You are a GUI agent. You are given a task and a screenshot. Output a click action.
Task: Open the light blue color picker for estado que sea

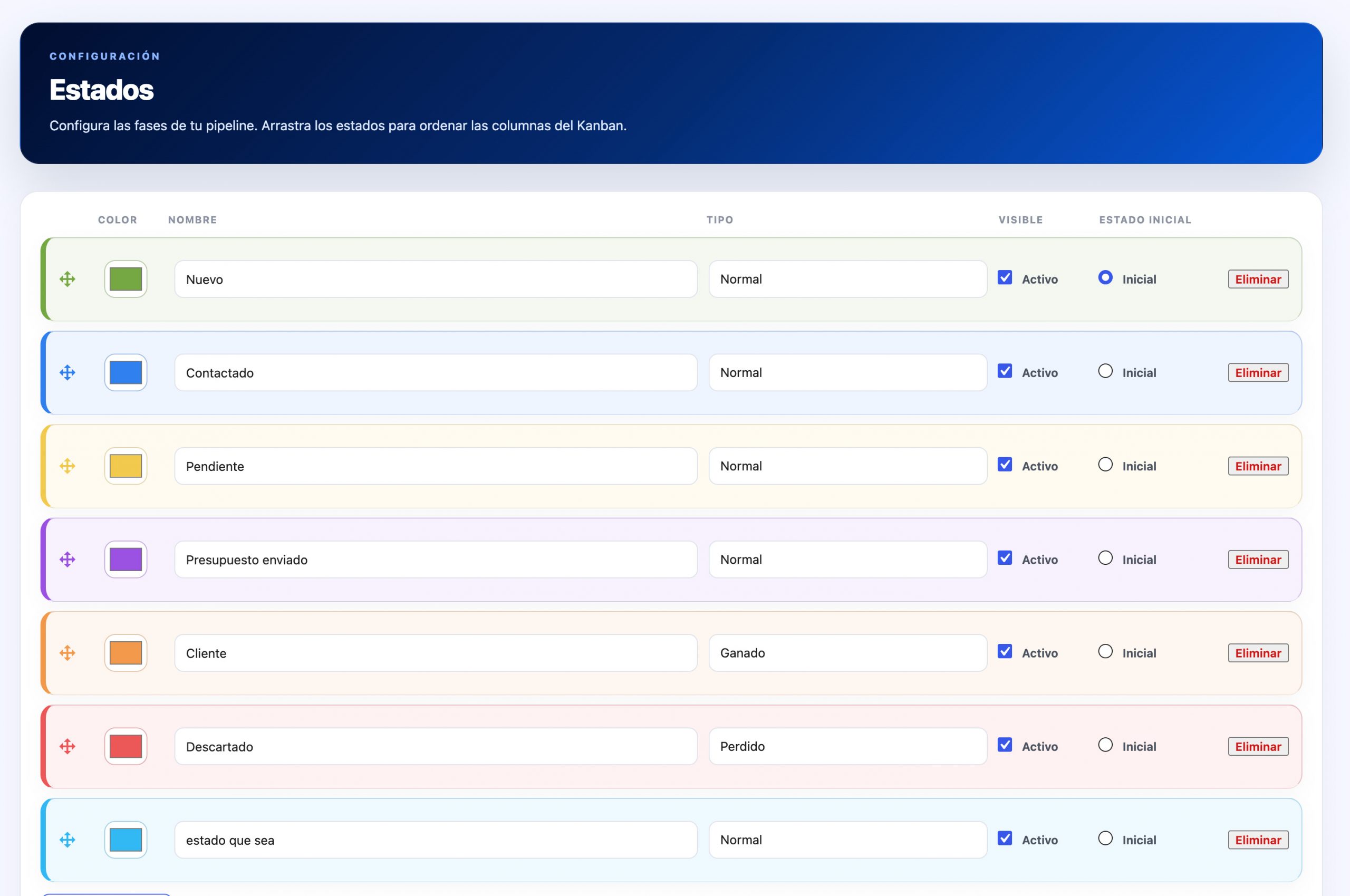coord(126,840)
